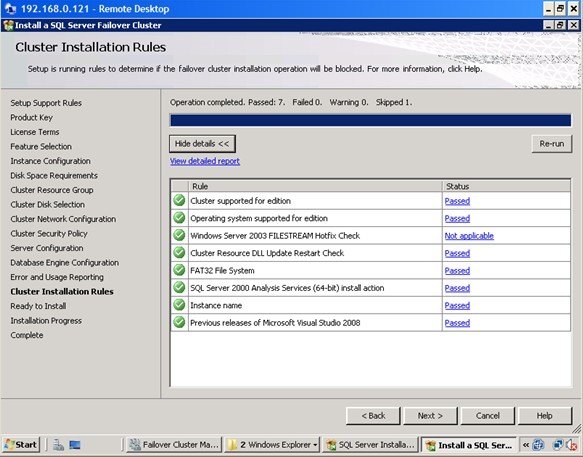
Task: Open the View detailed report link
Action: click(x=205, y=161)
